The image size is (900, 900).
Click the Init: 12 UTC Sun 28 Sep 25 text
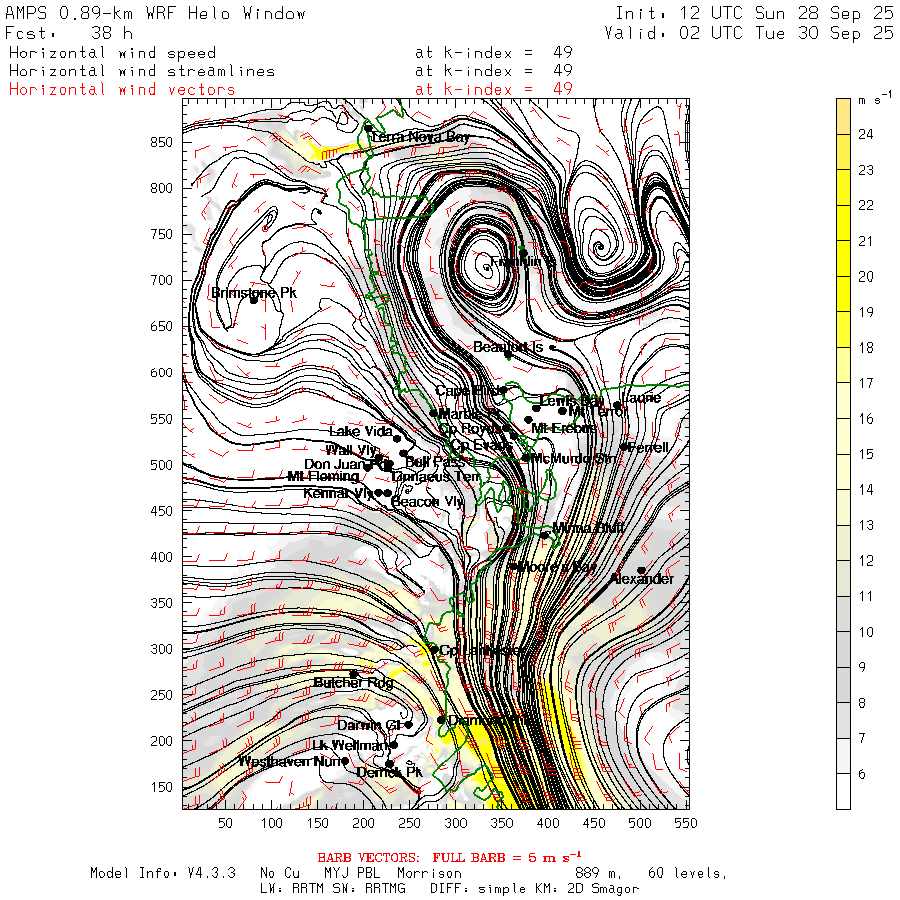[754, 13]
